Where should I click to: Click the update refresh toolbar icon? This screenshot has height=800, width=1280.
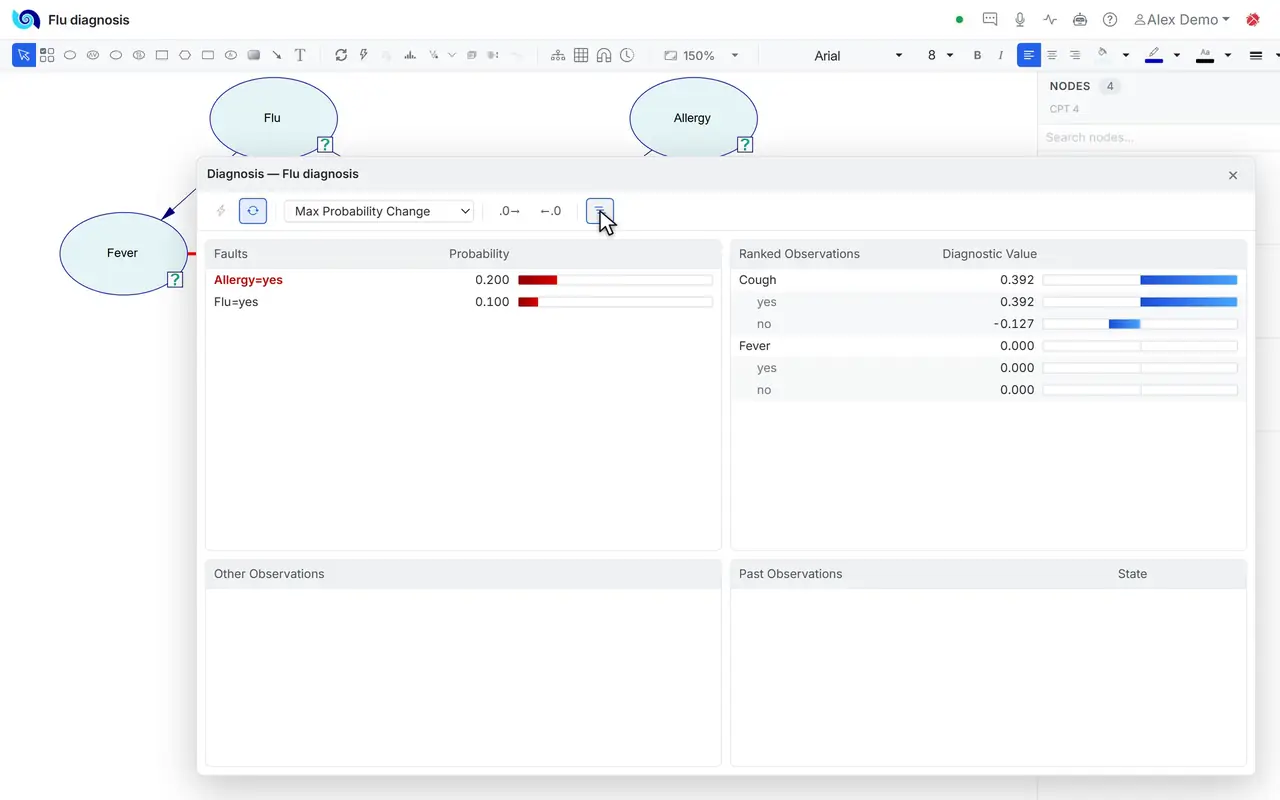[341, 56]
